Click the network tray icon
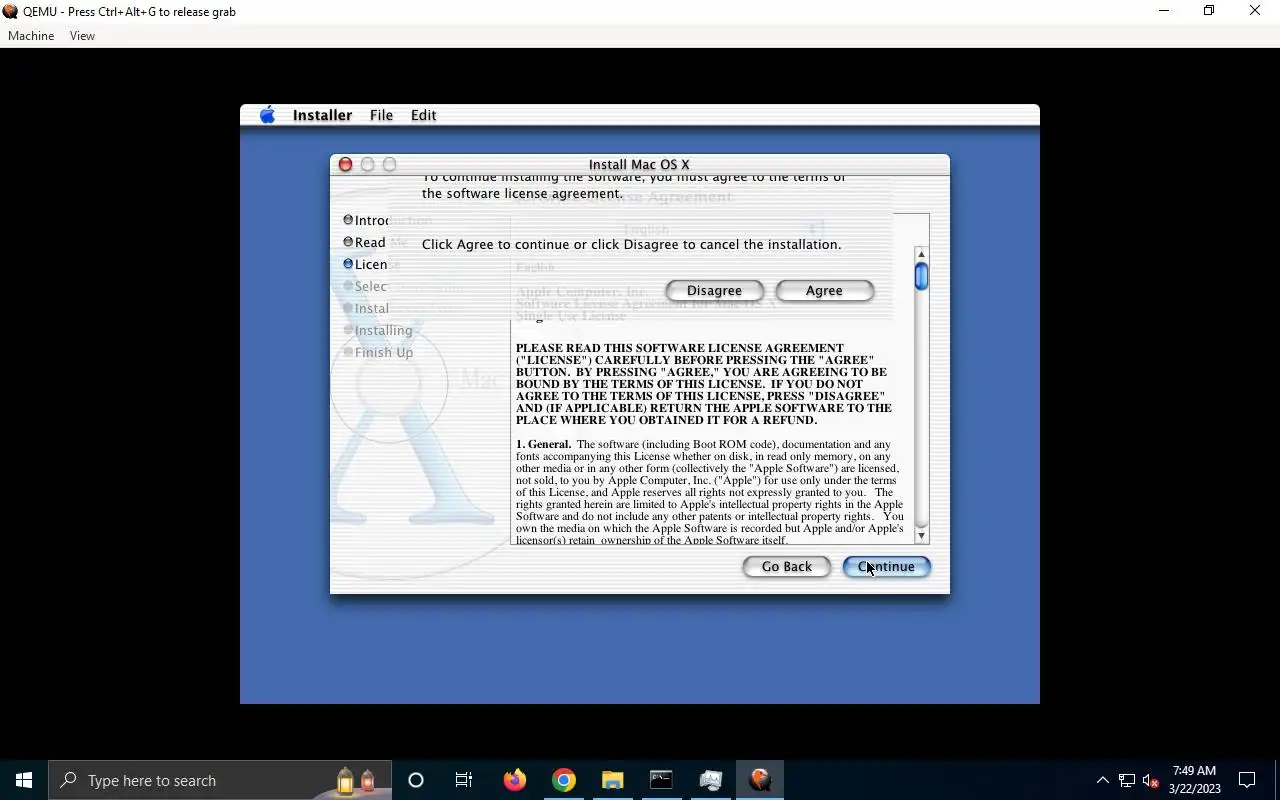 [1127, 780]
